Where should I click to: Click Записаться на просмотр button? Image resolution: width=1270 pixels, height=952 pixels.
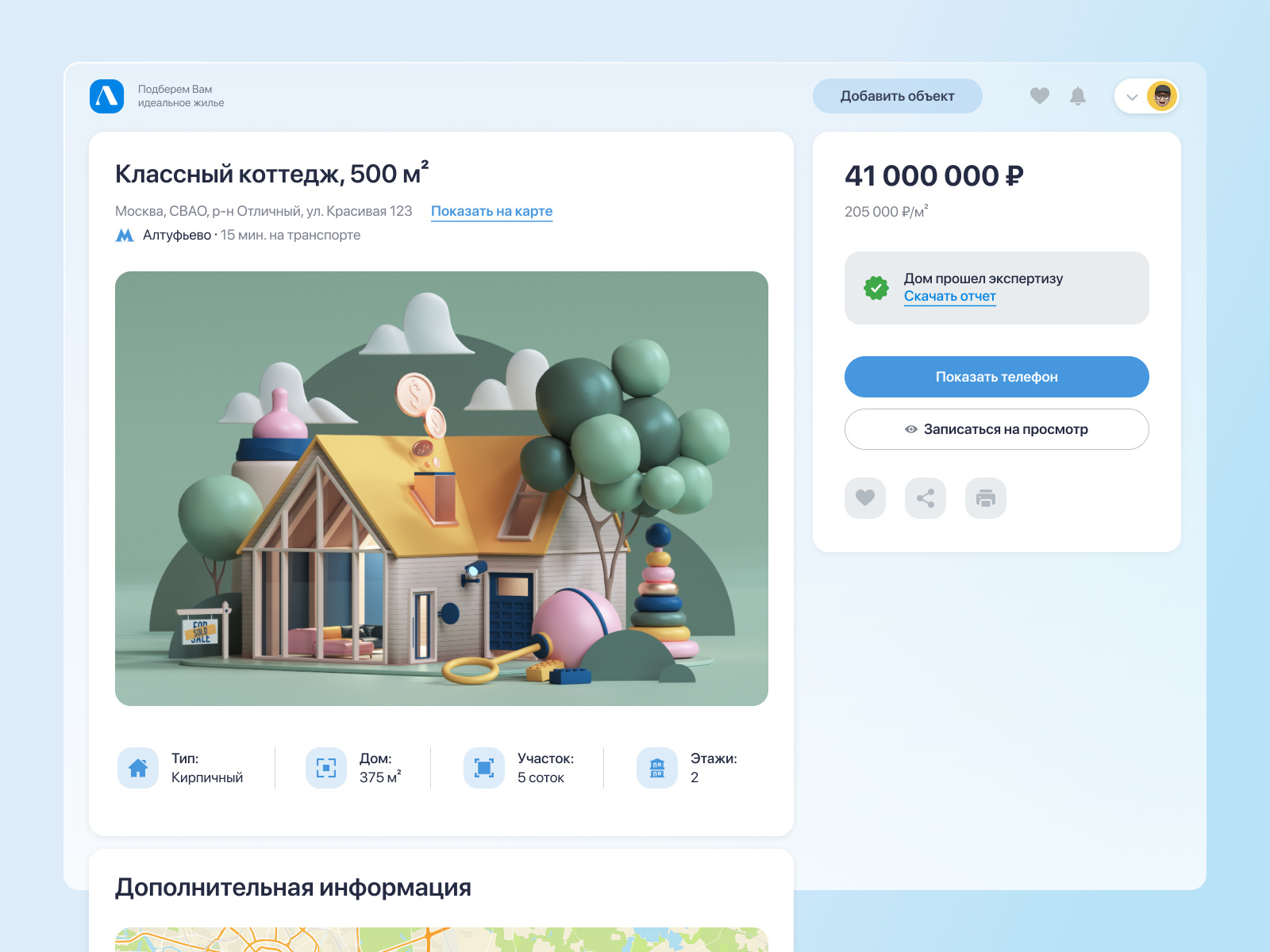(x=997, y=429)
